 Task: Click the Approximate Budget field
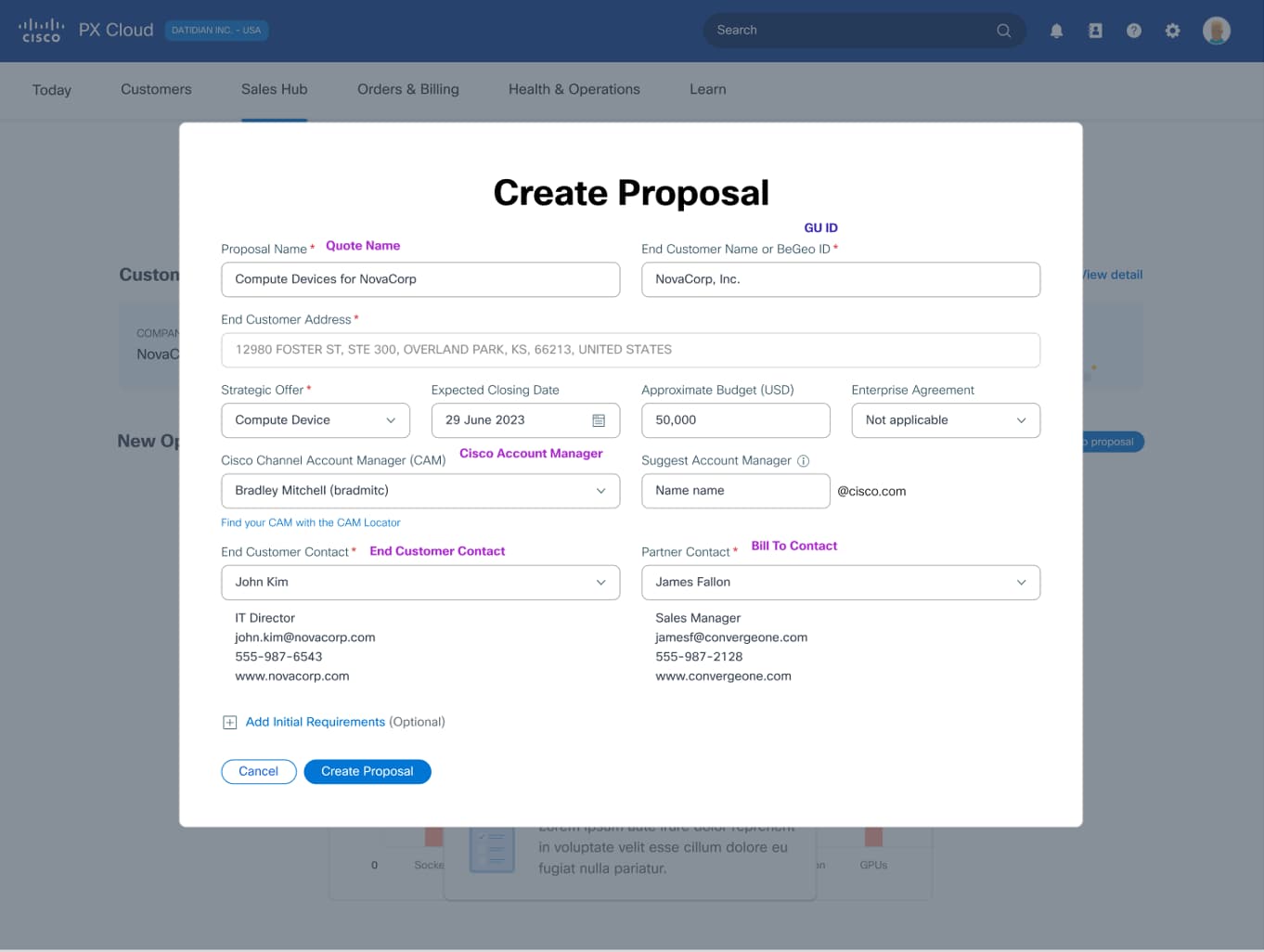[736, 420]
